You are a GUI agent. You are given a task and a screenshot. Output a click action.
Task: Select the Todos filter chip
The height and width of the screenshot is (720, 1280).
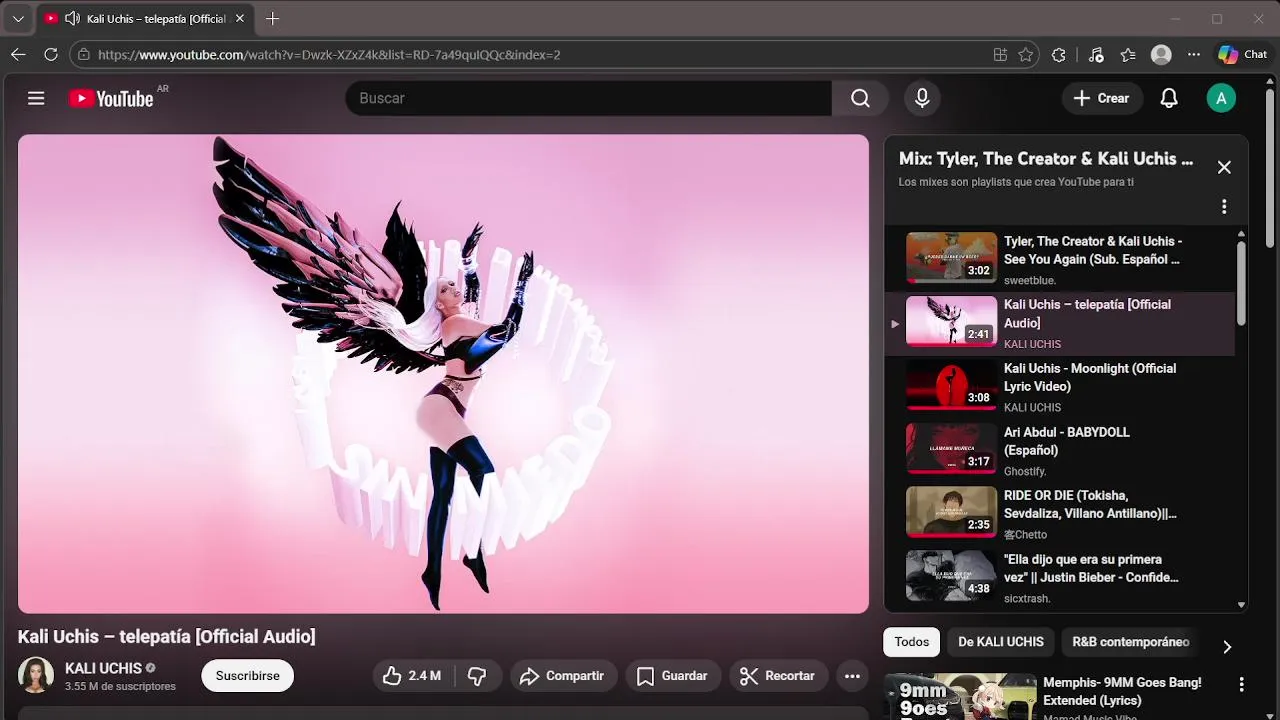911,642
